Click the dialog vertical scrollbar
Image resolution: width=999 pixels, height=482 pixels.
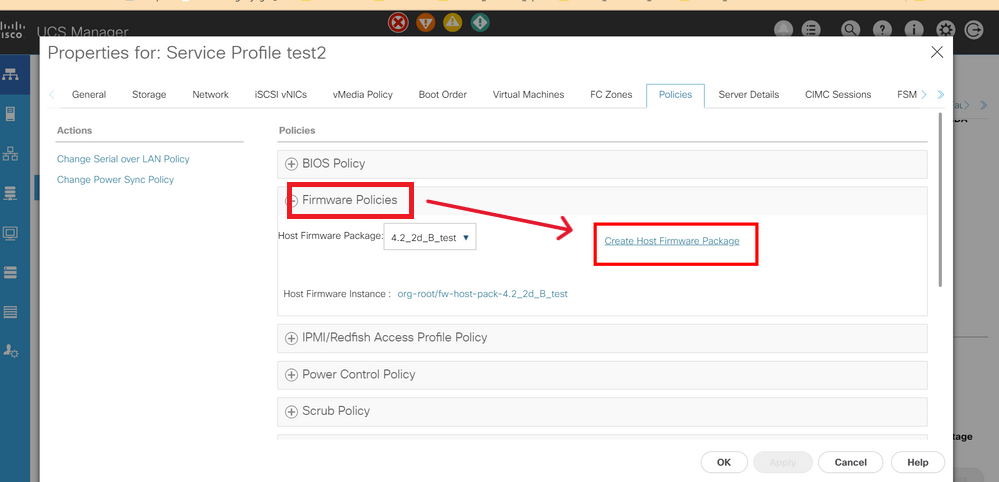941,201
